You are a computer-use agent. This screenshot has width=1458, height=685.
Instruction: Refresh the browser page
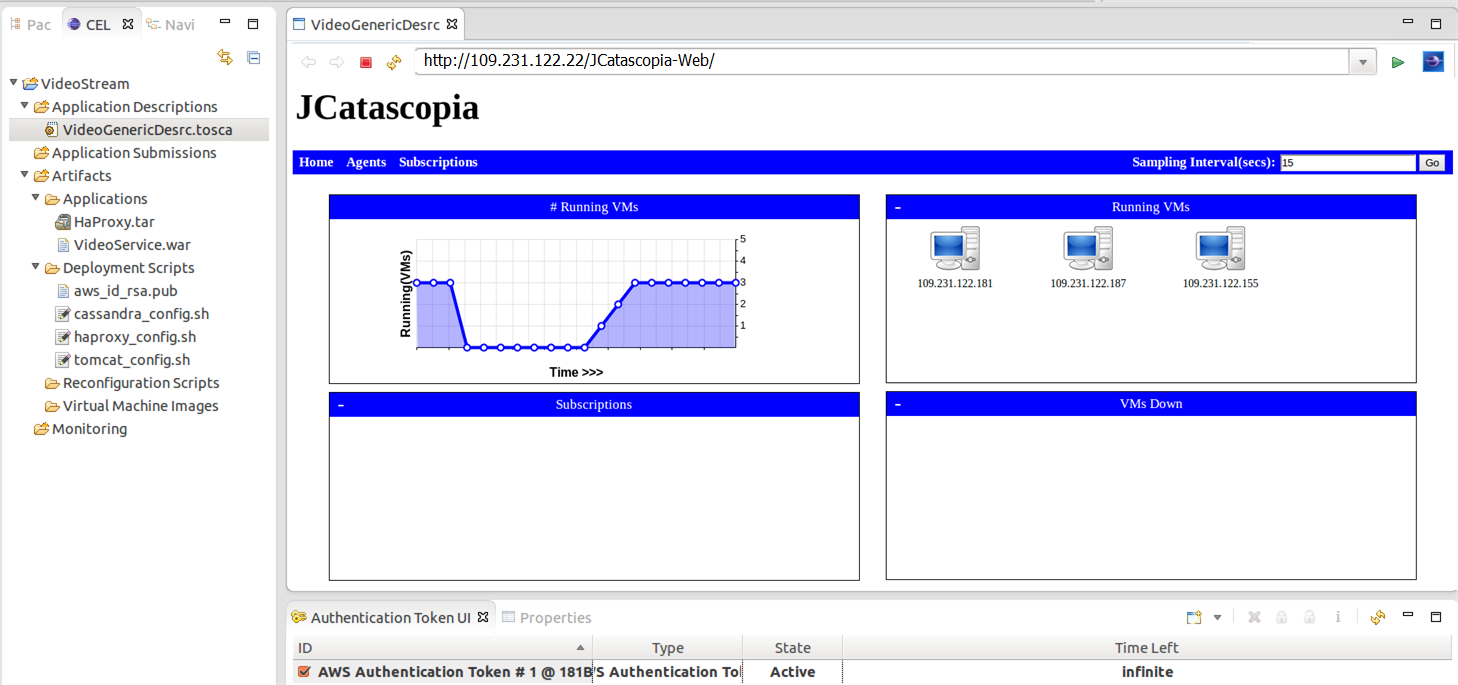pos(394,62)
